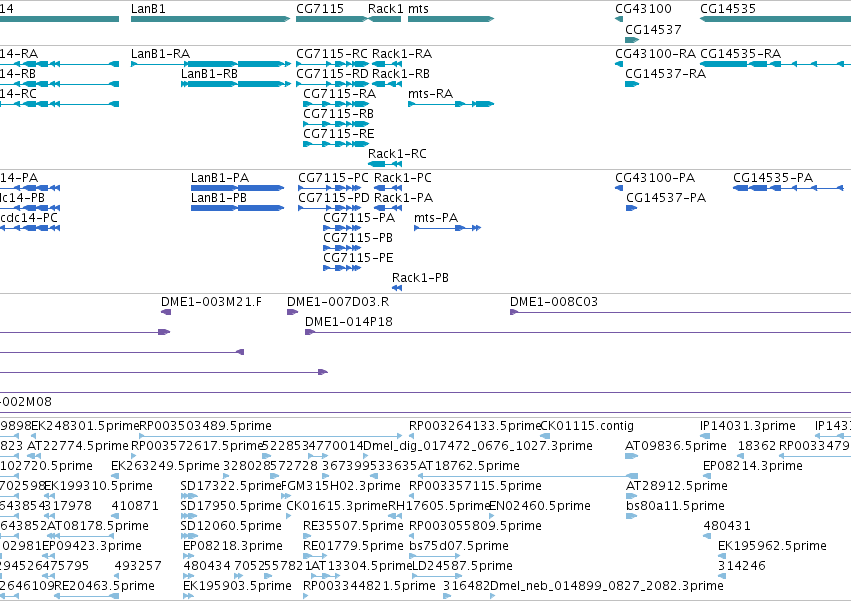The image size is (851, 601).
Task: Select the Rack1-PC CDS
Action: click(x=388, y=188)
